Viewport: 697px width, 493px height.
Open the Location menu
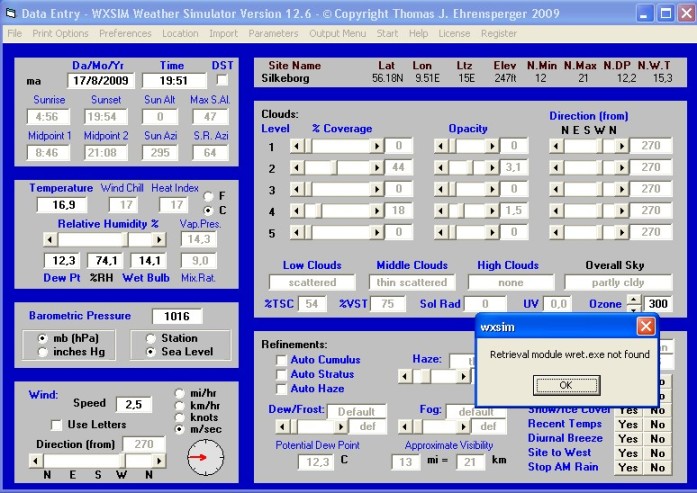180,33
